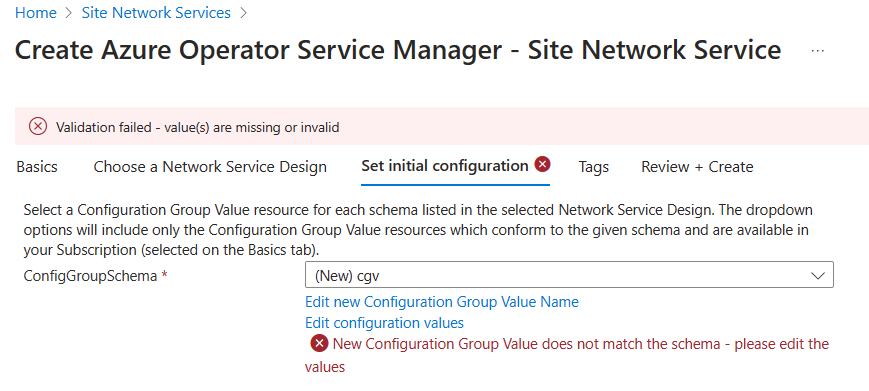Click the validation failed error icon in banner
The height and width of the screenshot is (391, 869).
coord(38,127)
